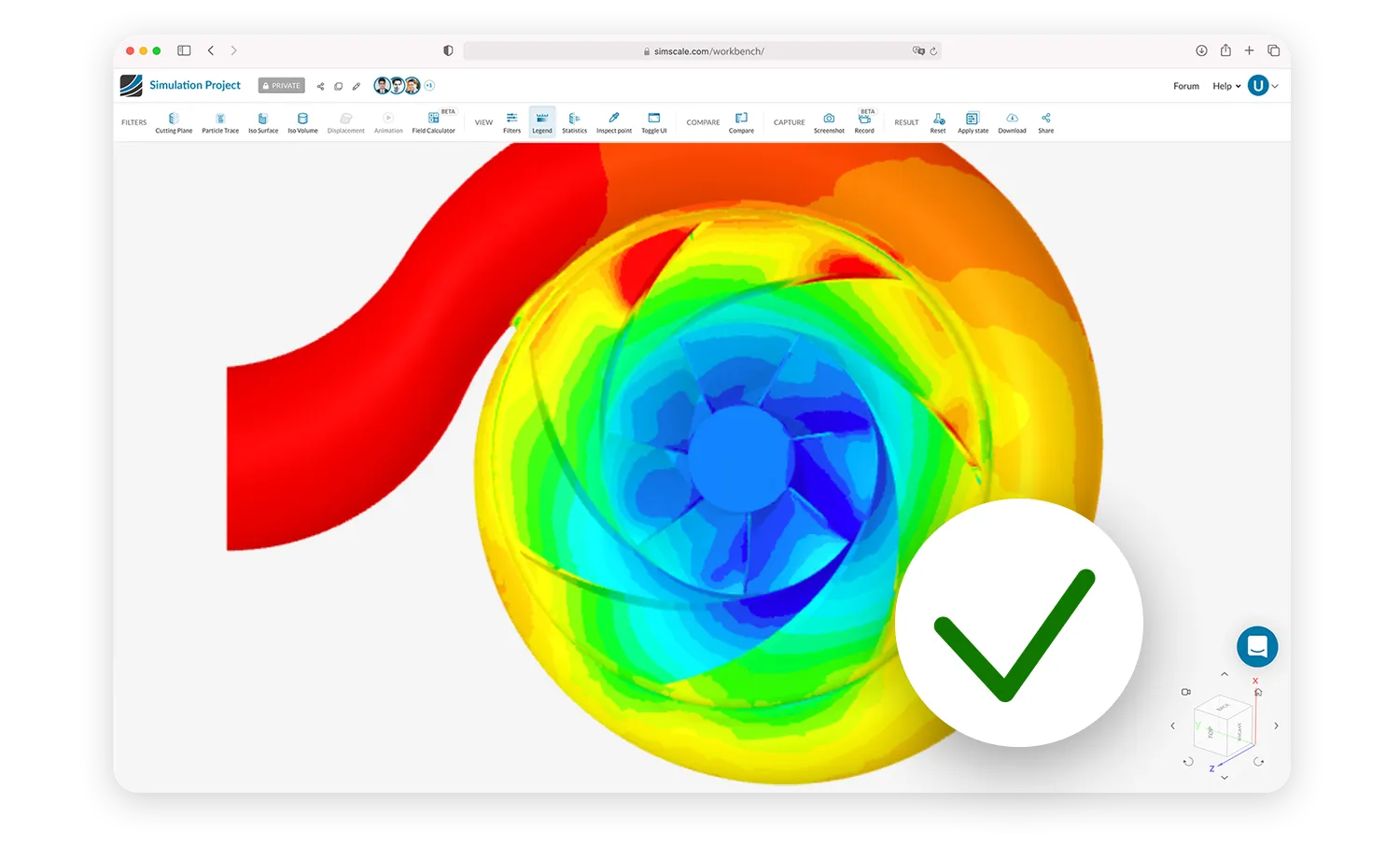1400x859 pixels.
Task: Open the user account dropdown
Action: [x=1263, y=86]
